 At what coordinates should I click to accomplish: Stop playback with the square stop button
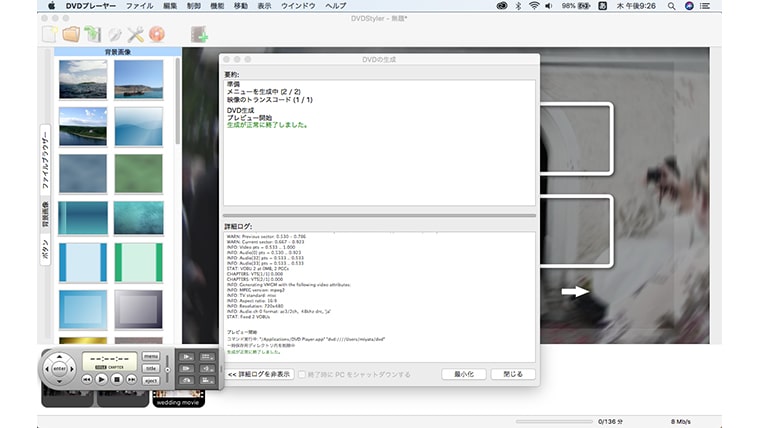[x=116, y=380]
